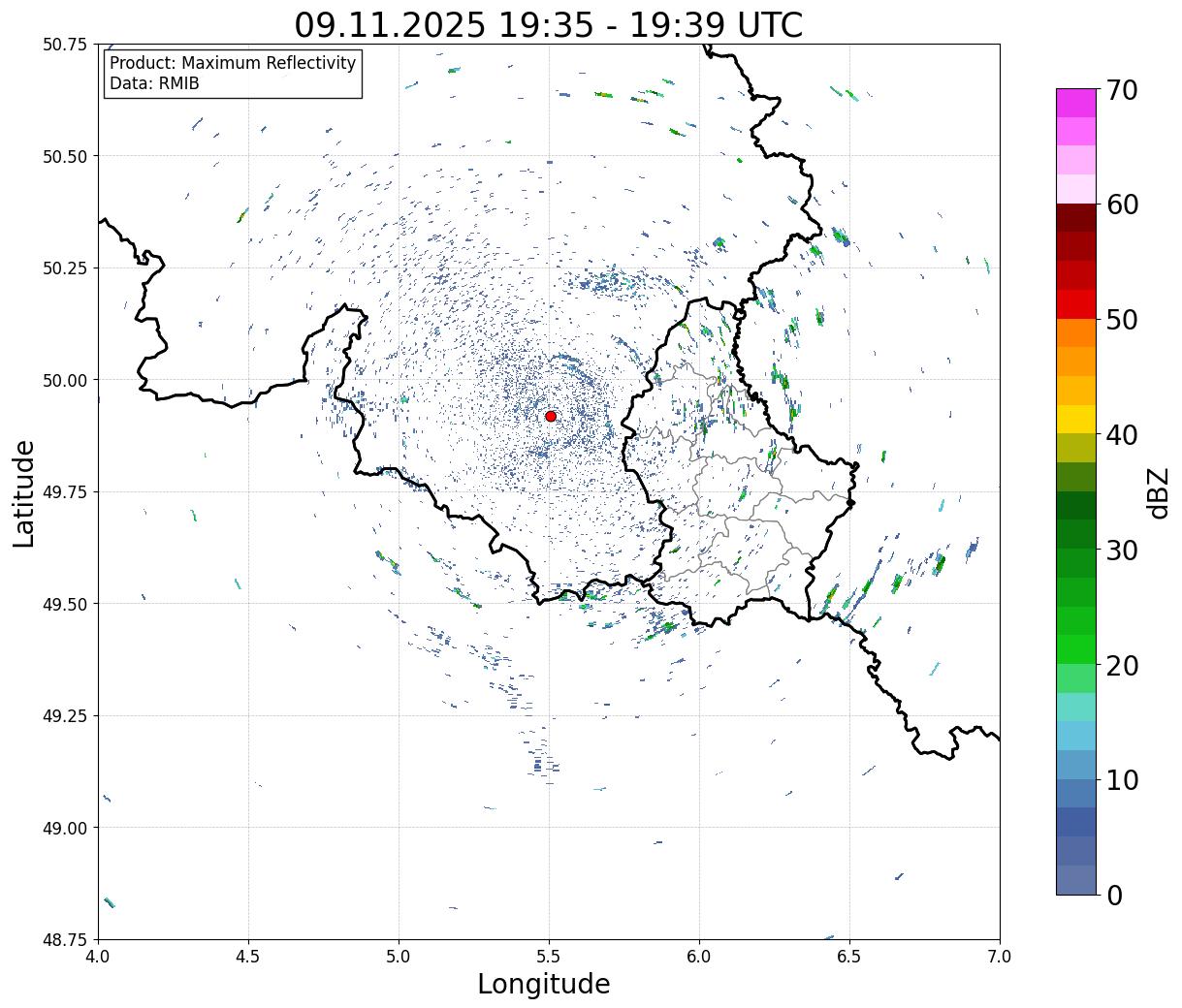This screenshot has height=1008, width=1182.
Task: Pick the olive segment just below 40
Action: 1076,448
